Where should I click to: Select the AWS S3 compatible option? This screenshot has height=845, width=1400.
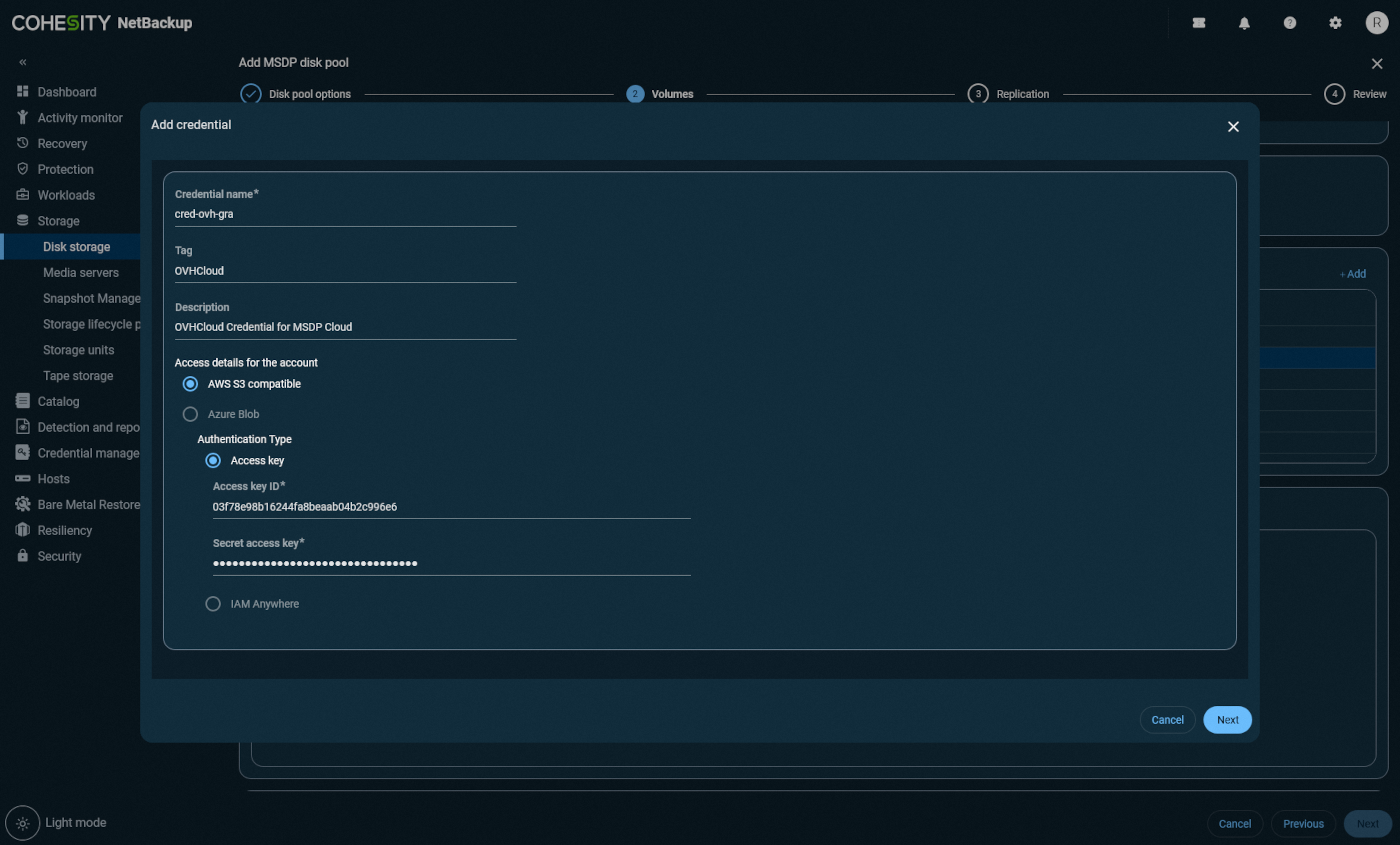click(190, 383)
